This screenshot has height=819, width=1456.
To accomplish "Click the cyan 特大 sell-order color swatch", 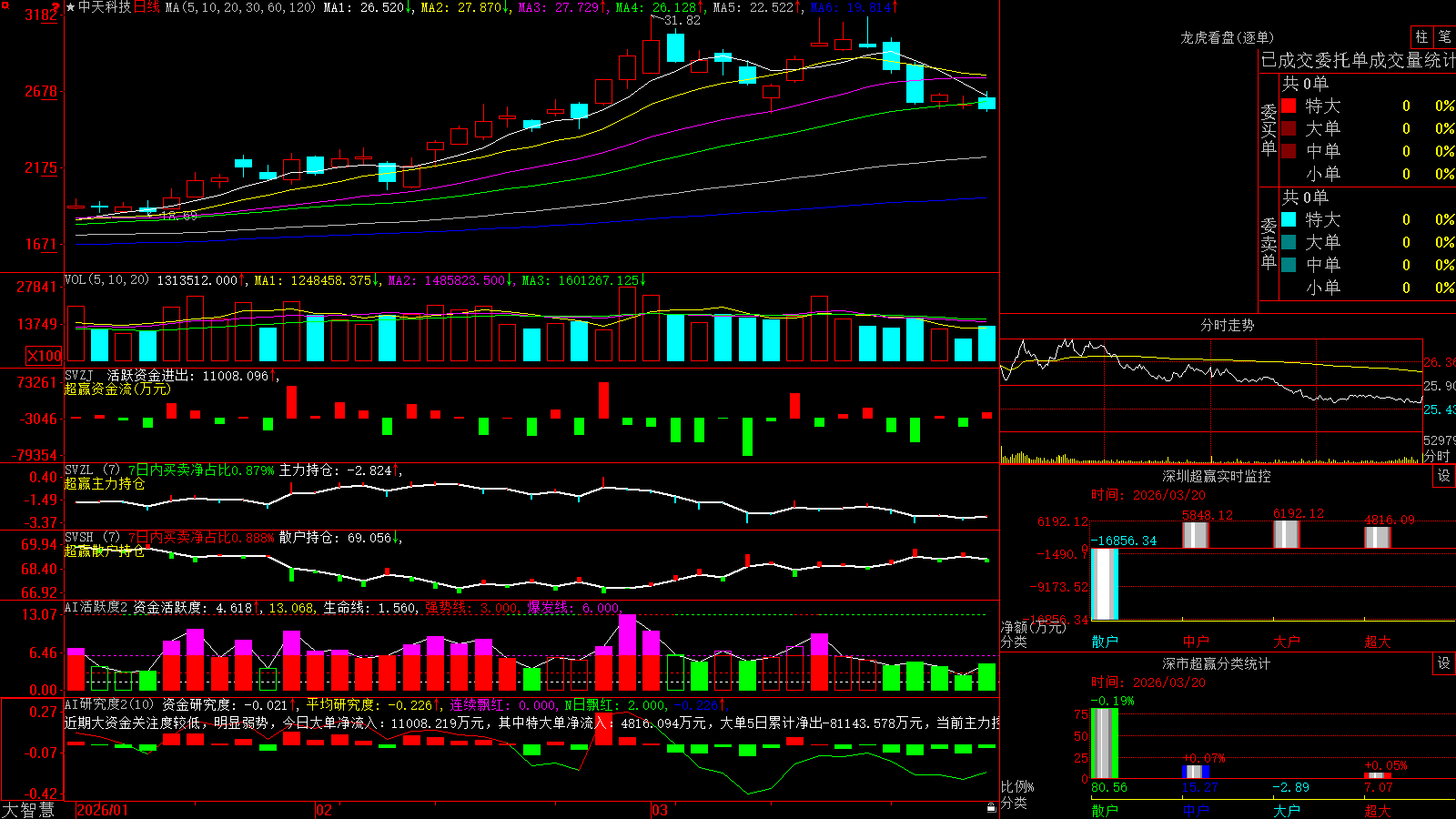I will (1289, 219).
